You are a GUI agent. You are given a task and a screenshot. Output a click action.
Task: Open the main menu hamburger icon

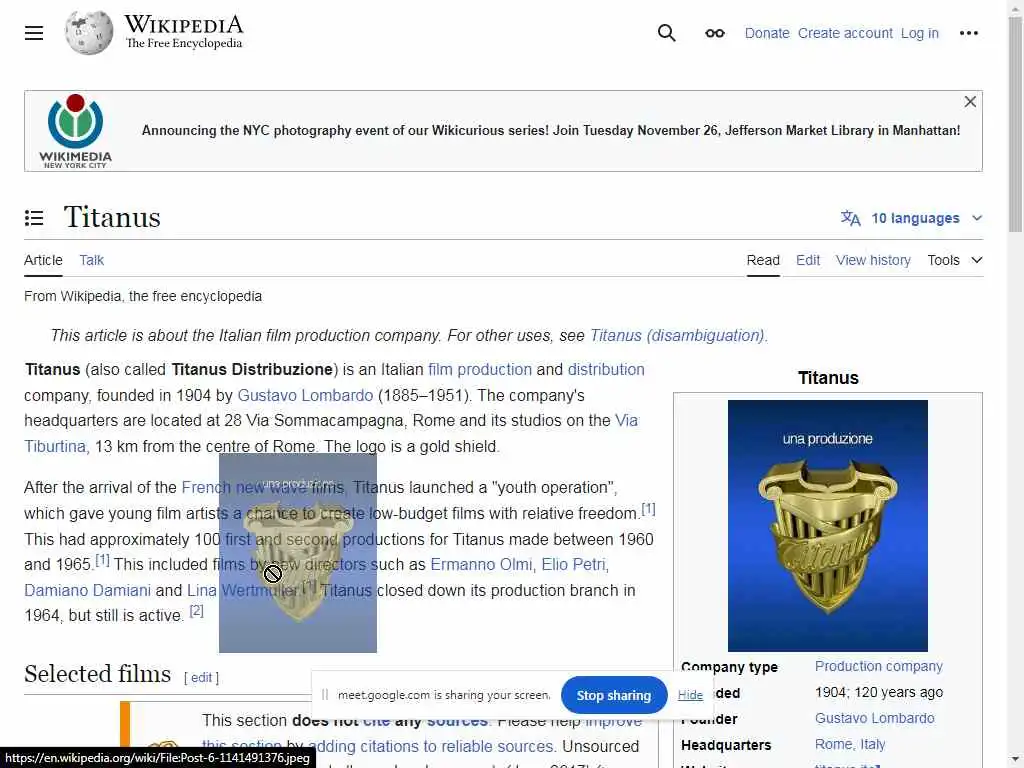(34, 33)
